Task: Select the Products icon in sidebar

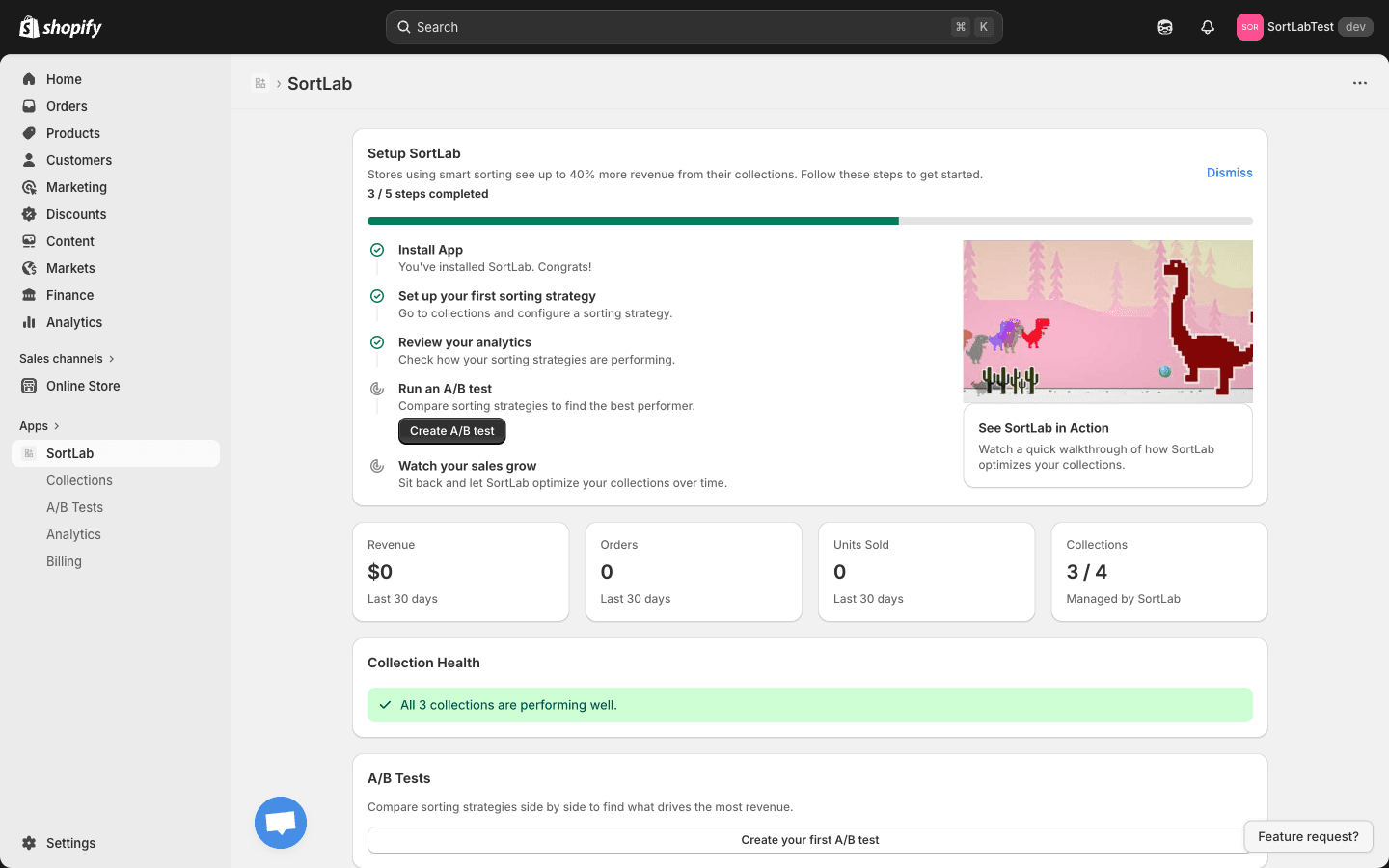Action: 29,133
